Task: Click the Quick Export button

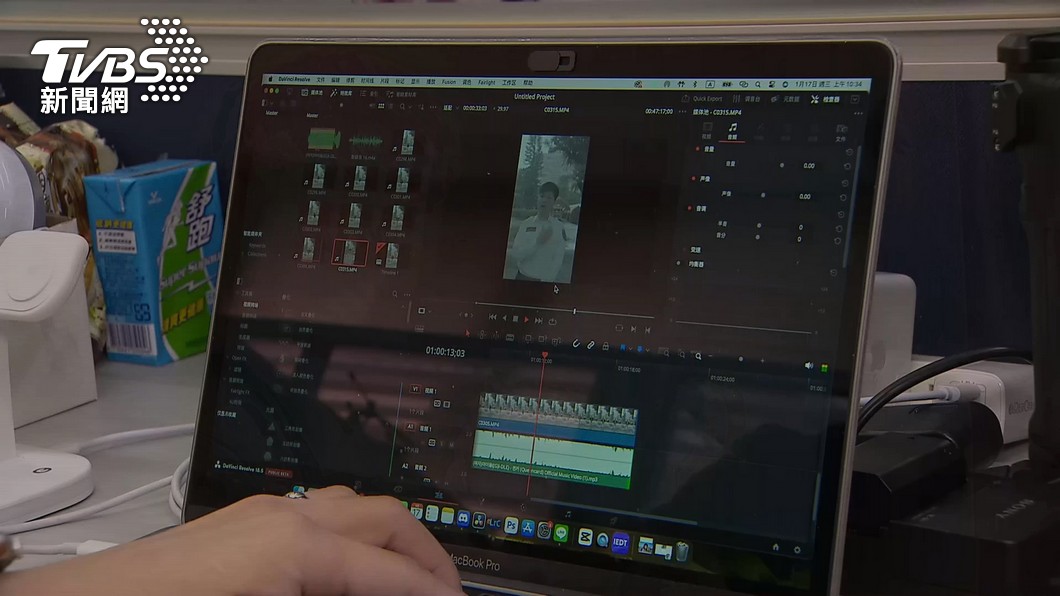Action: 702,99
